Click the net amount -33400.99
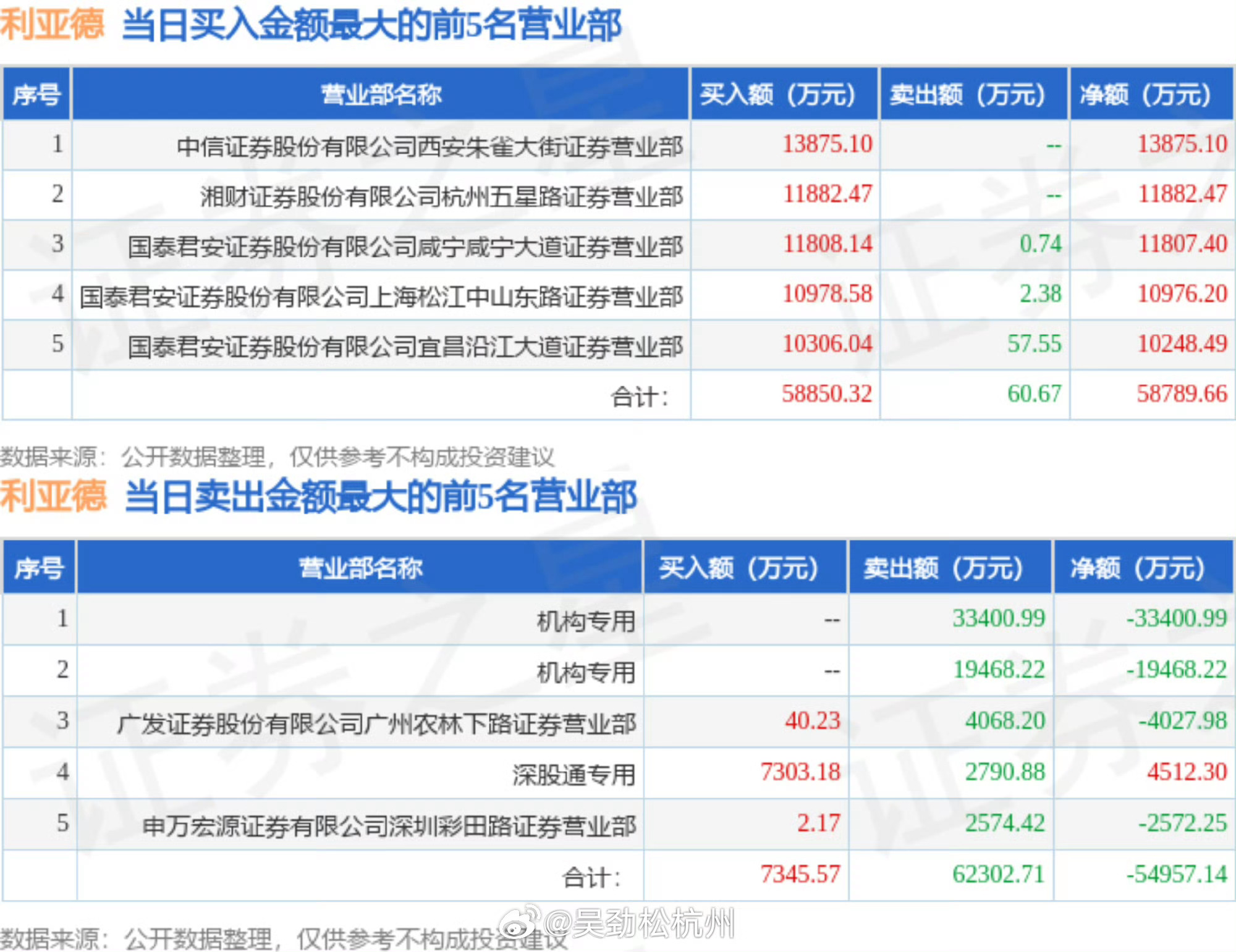1236x952 pixels. pyautogui.click(x=1176, y=618)
